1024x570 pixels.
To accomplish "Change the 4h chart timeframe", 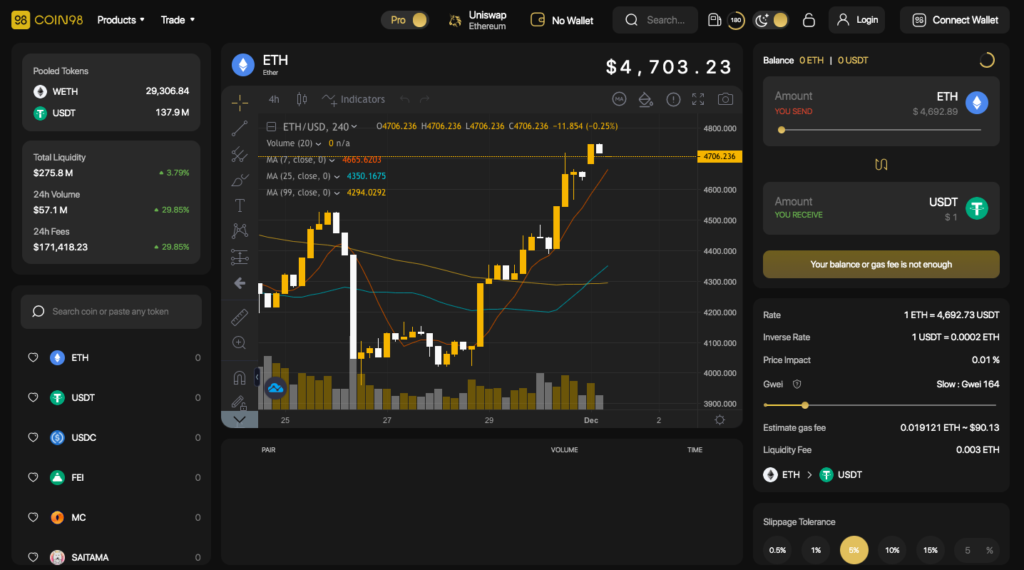I will pos(273,99).
